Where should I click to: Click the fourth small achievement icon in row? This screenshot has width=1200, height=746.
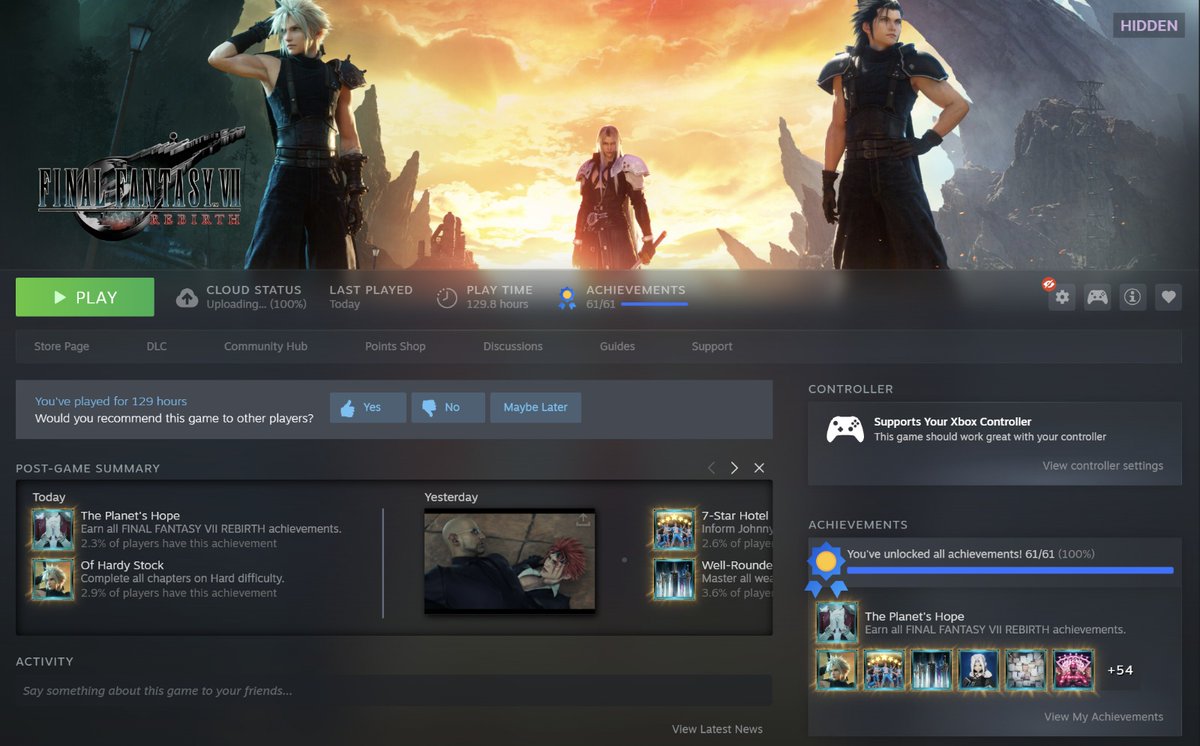pyautogui.click(x=978, y=670)
